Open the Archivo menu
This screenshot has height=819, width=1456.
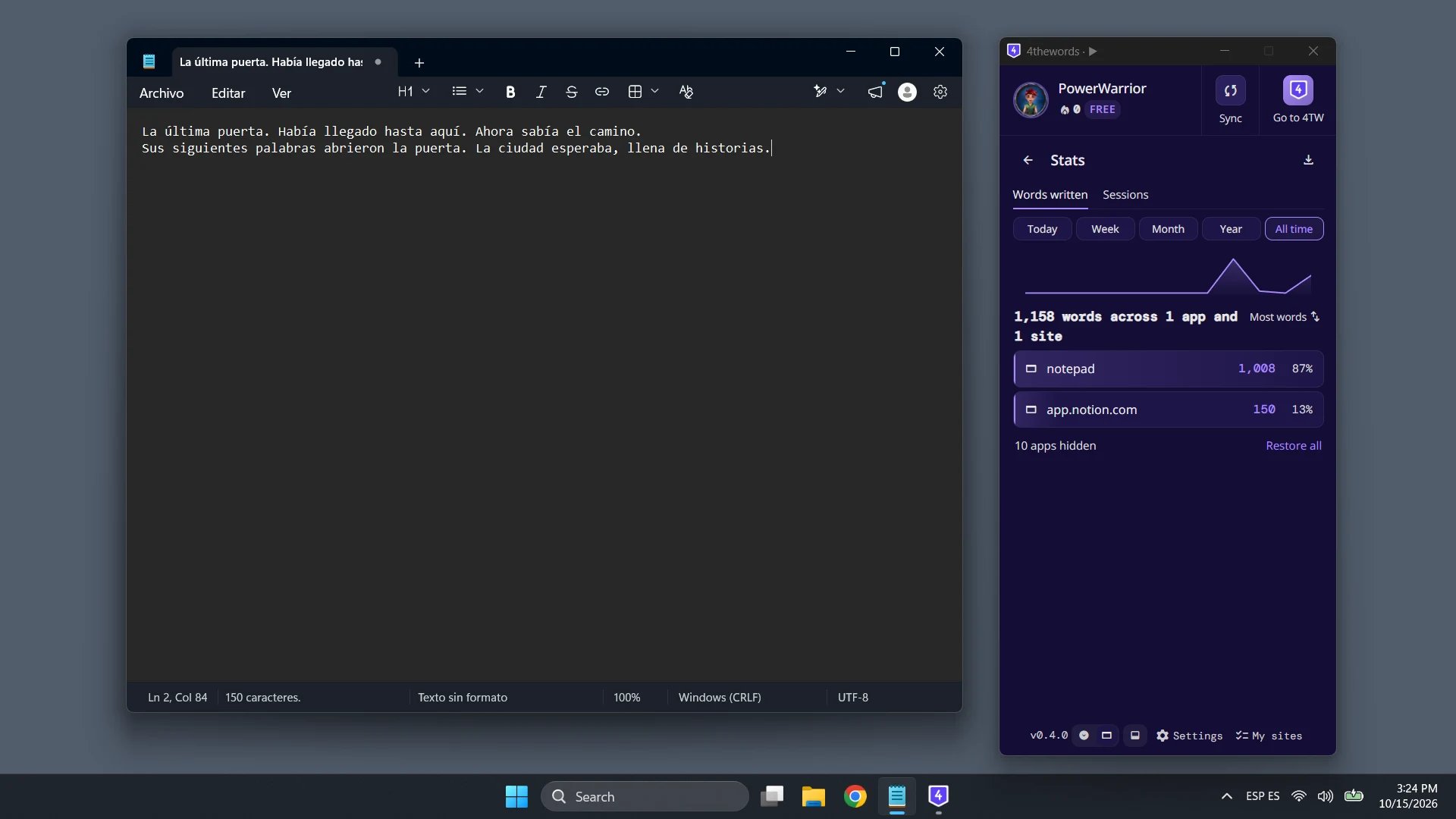point(162,93)
